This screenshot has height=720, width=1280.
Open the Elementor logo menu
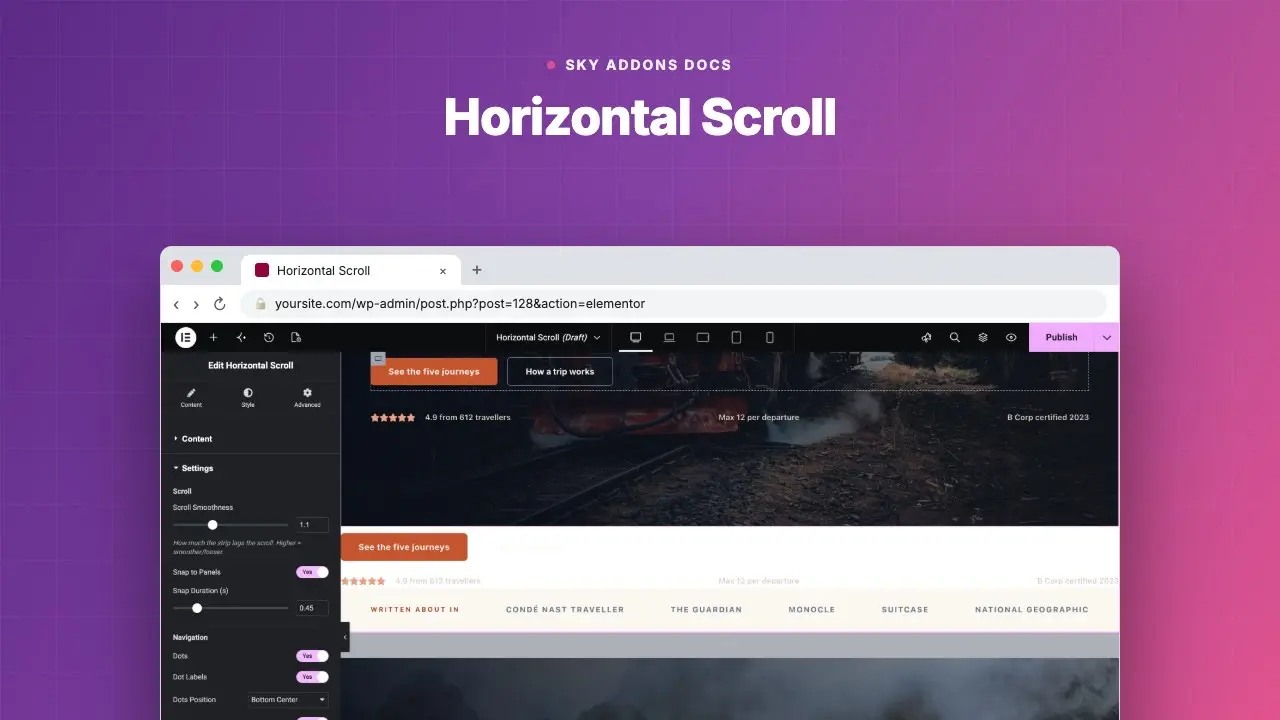185,337
